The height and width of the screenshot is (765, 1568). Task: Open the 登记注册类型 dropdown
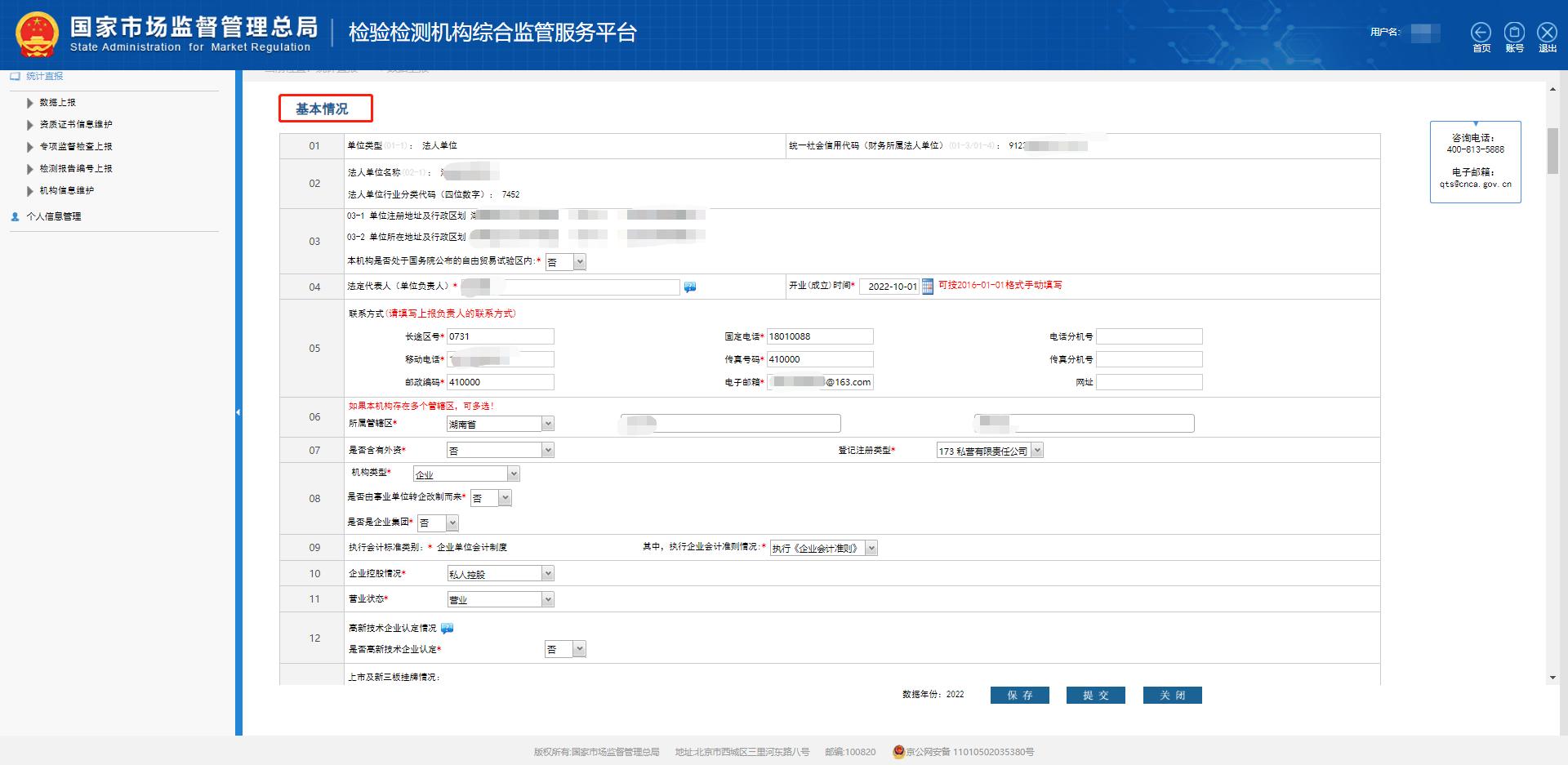point(1037,449)
